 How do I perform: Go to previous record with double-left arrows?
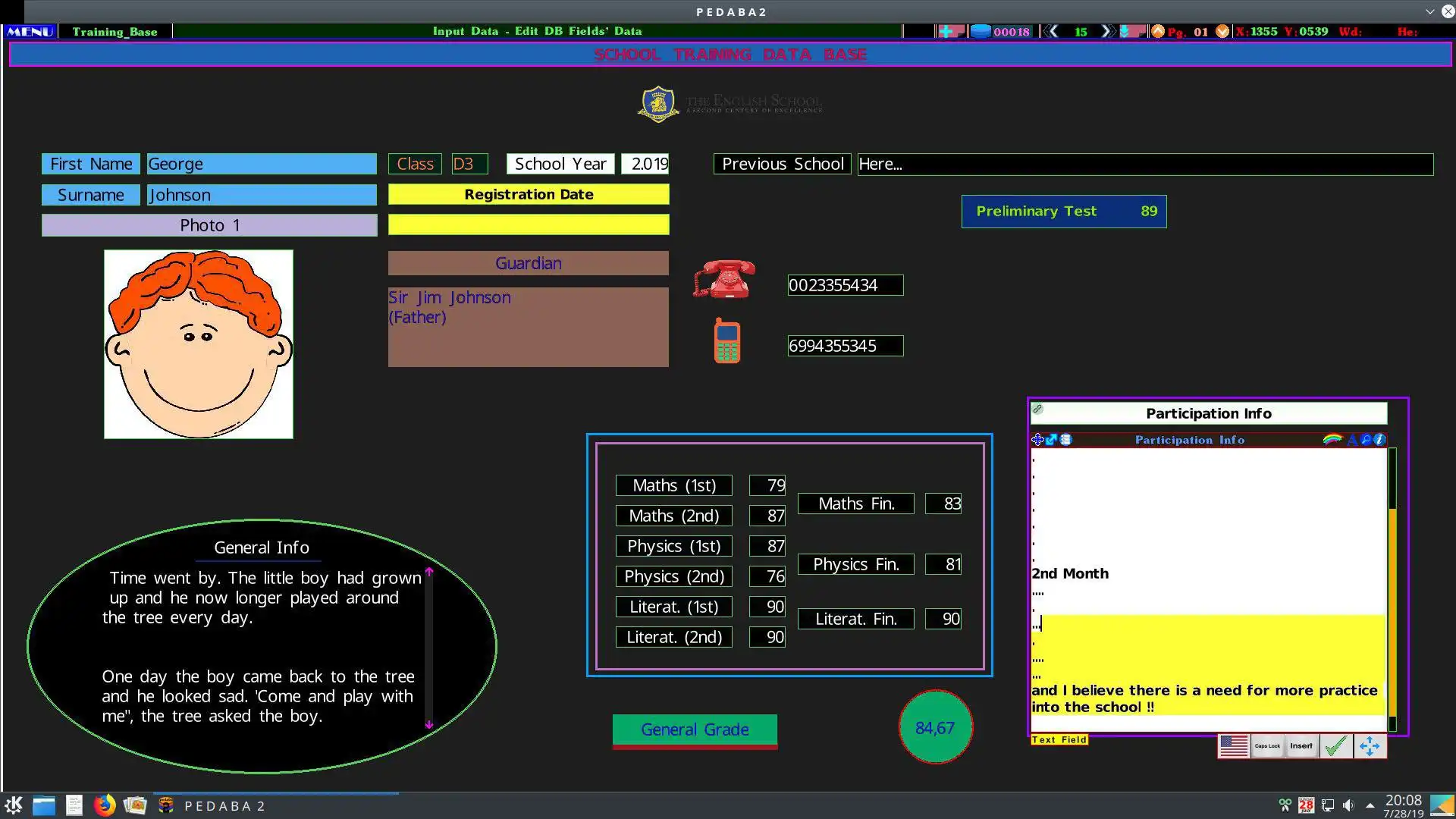pos(1051,31)
